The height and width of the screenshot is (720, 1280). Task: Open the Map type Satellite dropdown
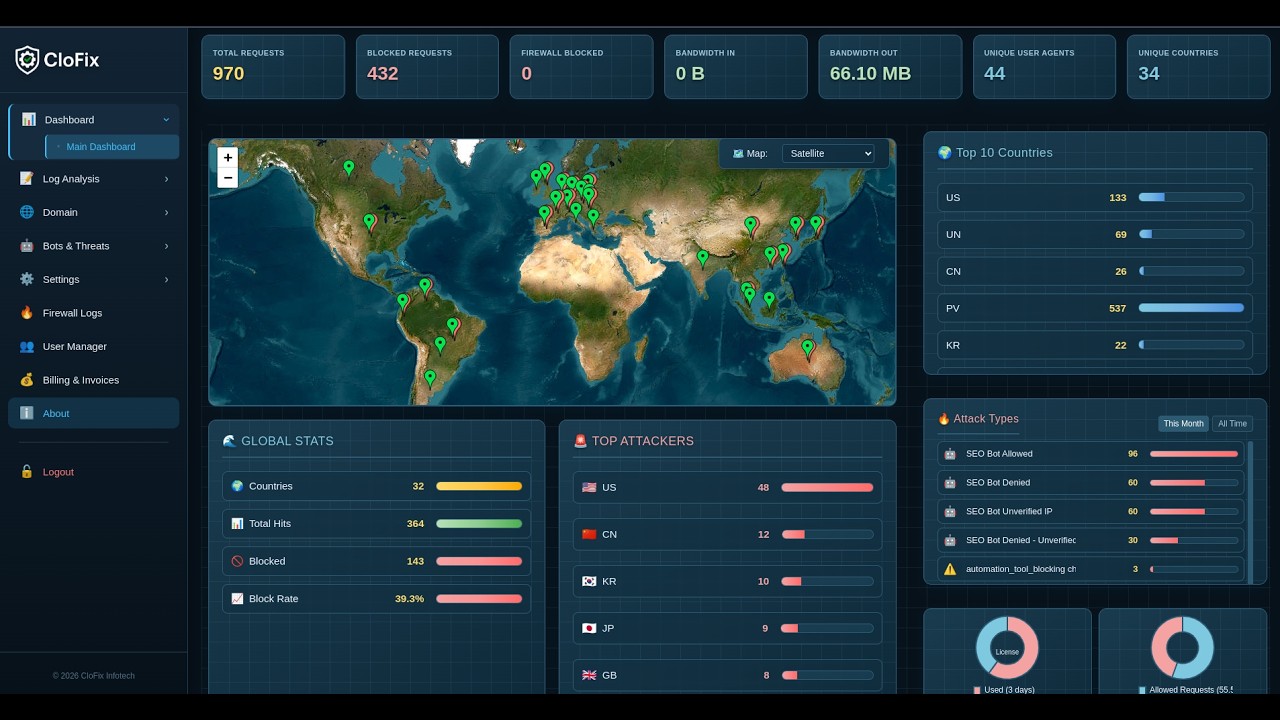[x=828, y=153]
